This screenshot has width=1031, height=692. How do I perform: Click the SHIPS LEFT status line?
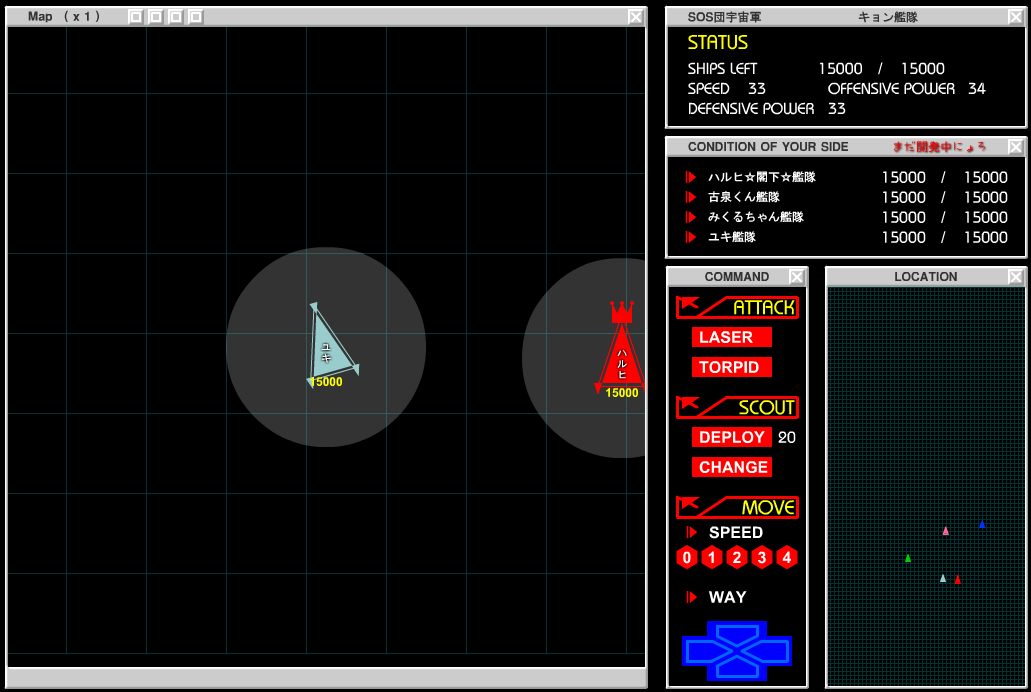[x=816, y=68]
